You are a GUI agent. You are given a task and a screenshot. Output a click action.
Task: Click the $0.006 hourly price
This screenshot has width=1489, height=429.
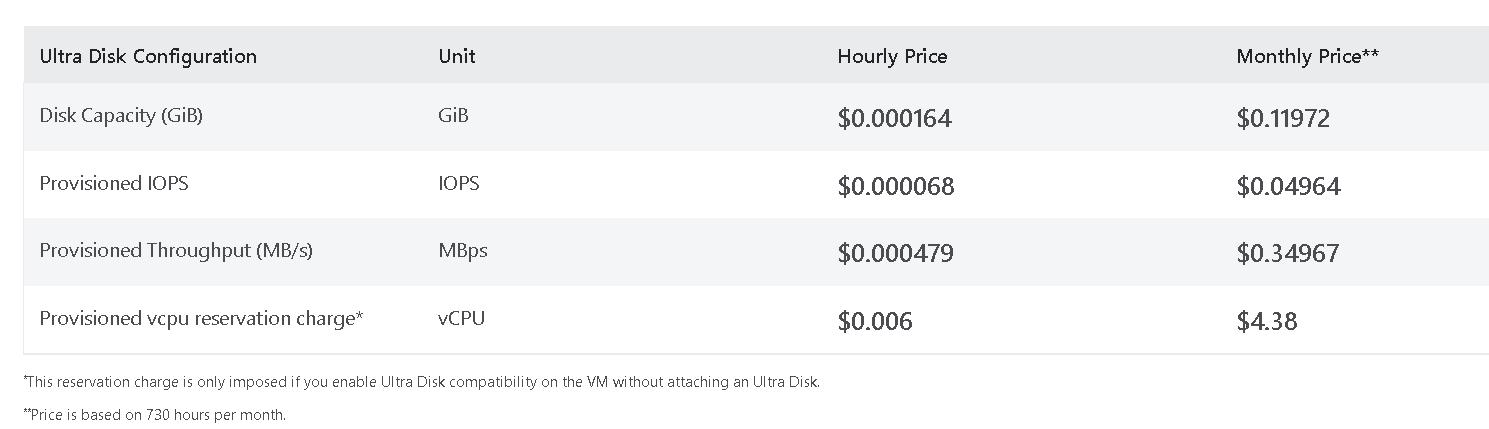(x=875, y=322)
